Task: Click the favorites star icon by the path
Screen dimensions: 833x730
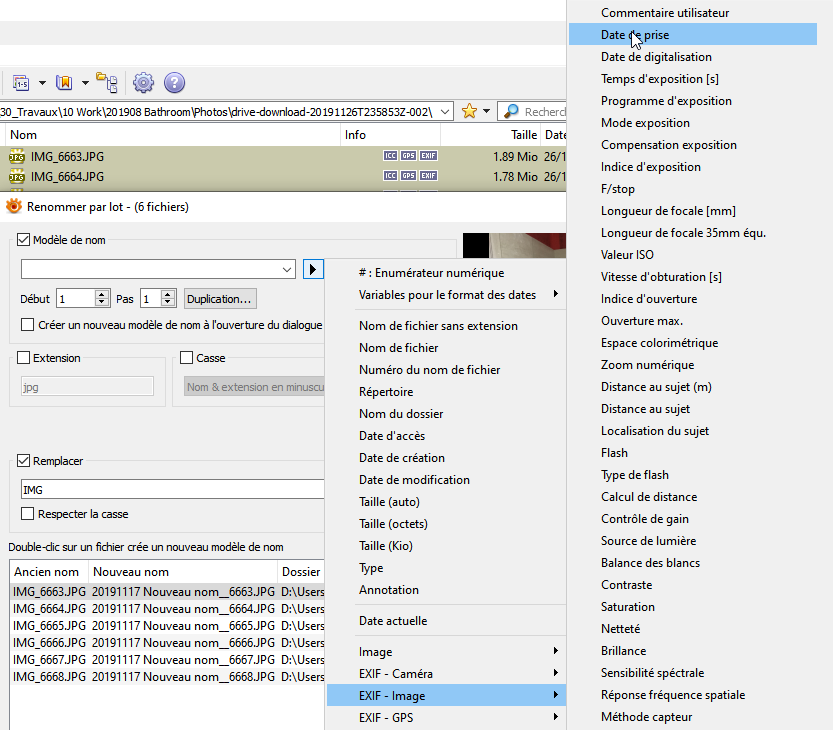Action: tap(469, 111)
